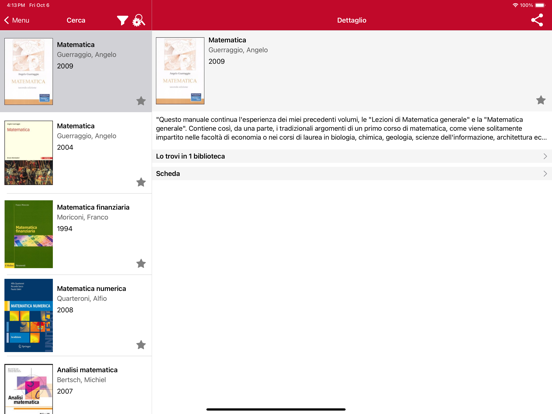Select Matematica numerica title
The width and height of the screenshot is (552, 414).
[91, 288]
